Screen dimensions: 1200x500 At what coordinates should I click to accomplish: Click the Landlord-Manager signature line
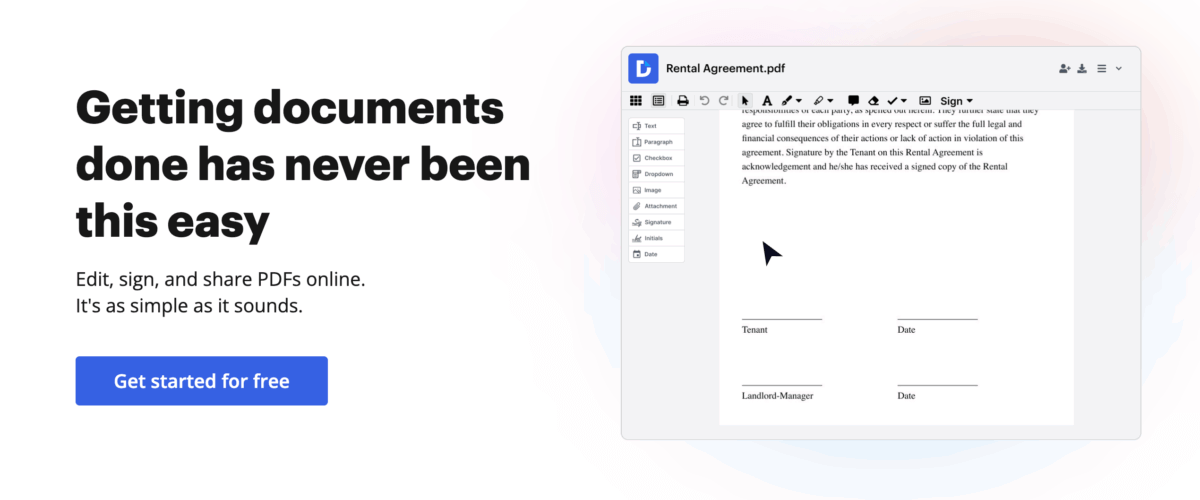point(782,385)
